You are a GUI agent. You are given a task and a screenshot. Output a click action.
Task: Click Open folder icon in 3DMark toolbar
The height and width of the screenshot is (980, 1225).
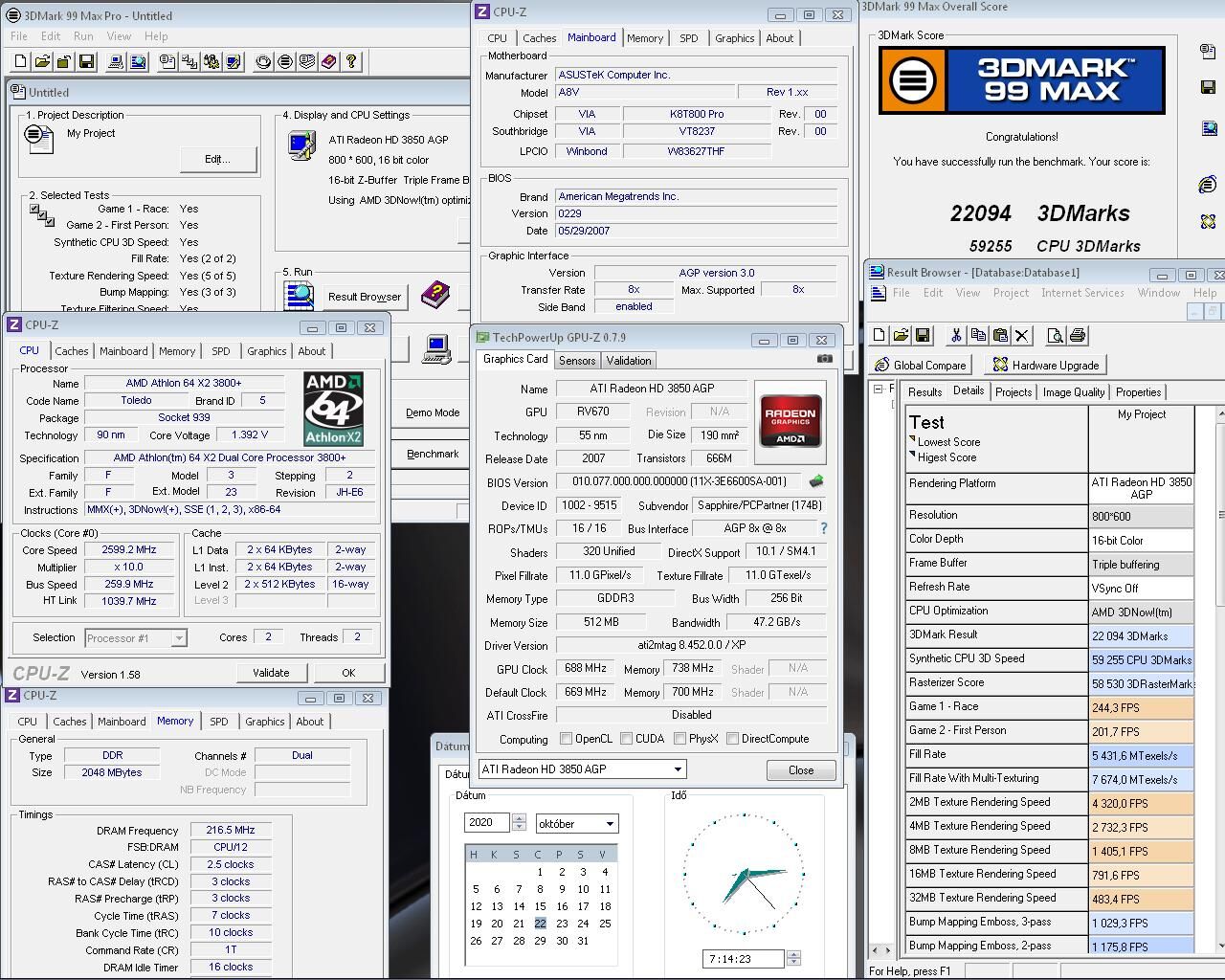tap(42, 61)
